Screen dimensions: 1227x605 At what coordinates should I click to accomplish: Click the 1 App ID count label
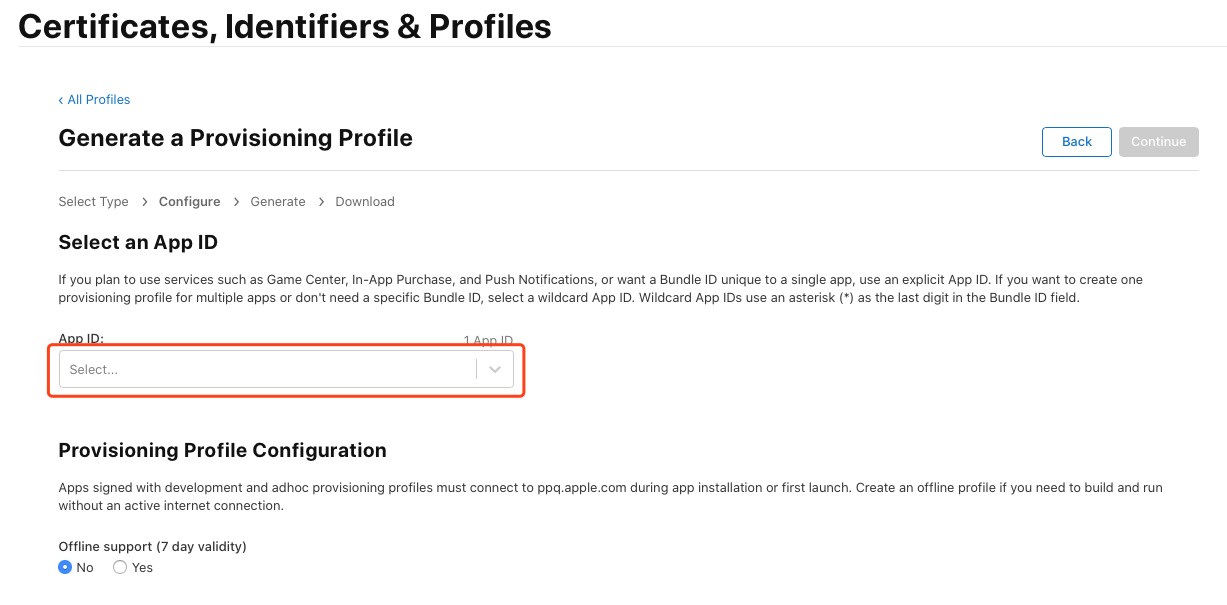(487, 340)
